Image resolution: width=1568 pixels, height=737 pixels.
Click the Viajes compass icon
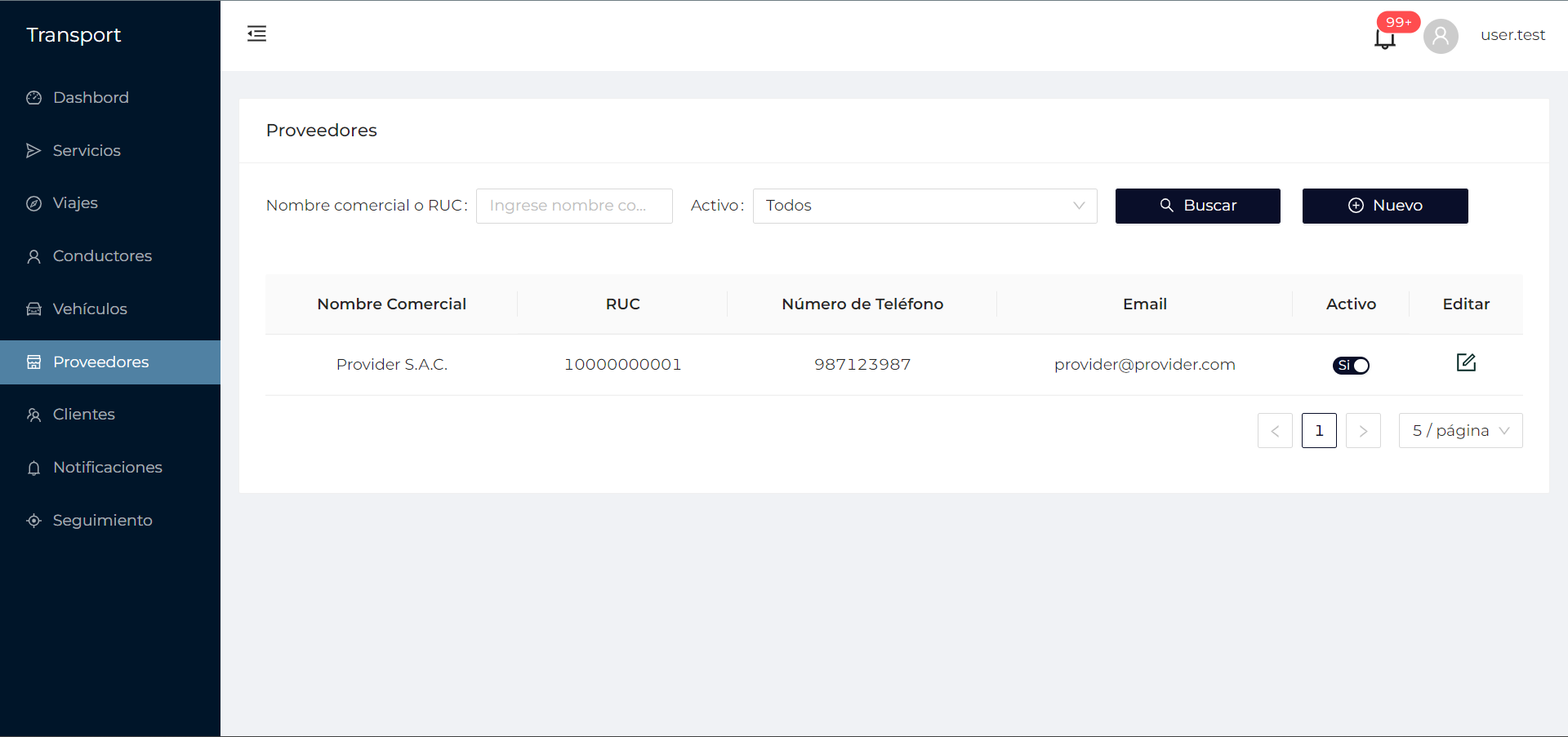coord(33,203)
